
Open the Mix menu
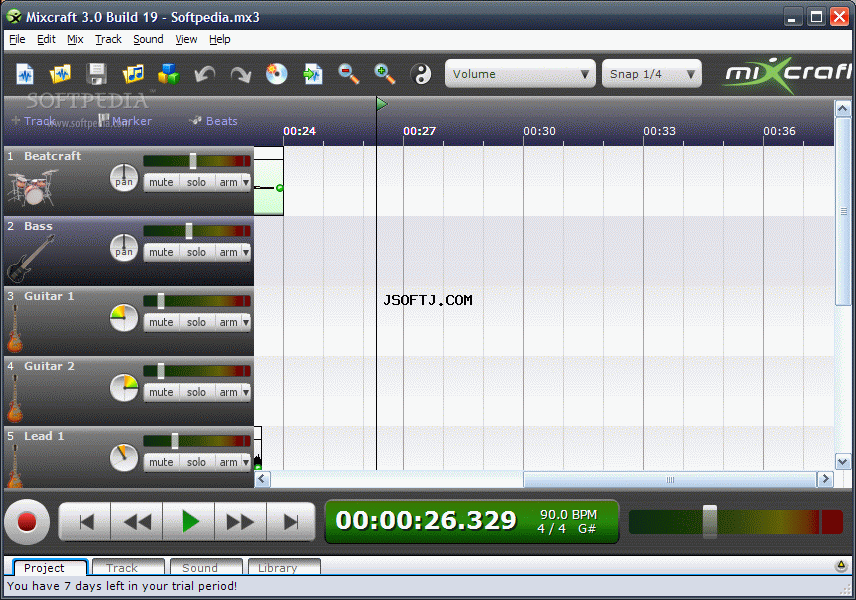point(75,39)
